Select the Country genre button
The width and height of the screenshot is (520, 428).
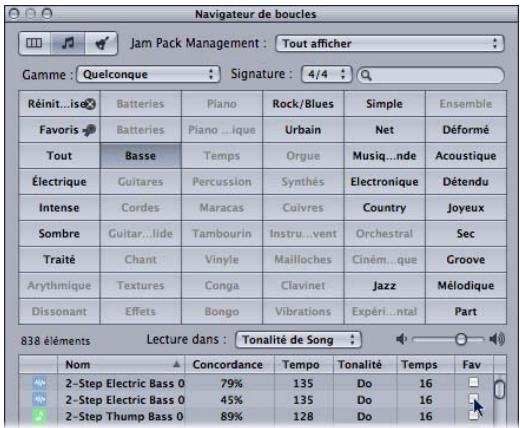pos(384,208)
